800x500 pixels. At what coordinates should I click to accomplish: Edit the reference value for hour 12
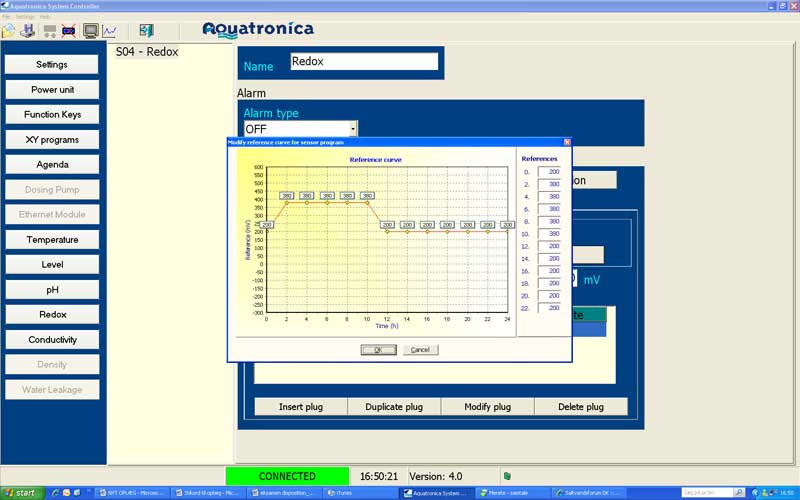pos(549,246)
